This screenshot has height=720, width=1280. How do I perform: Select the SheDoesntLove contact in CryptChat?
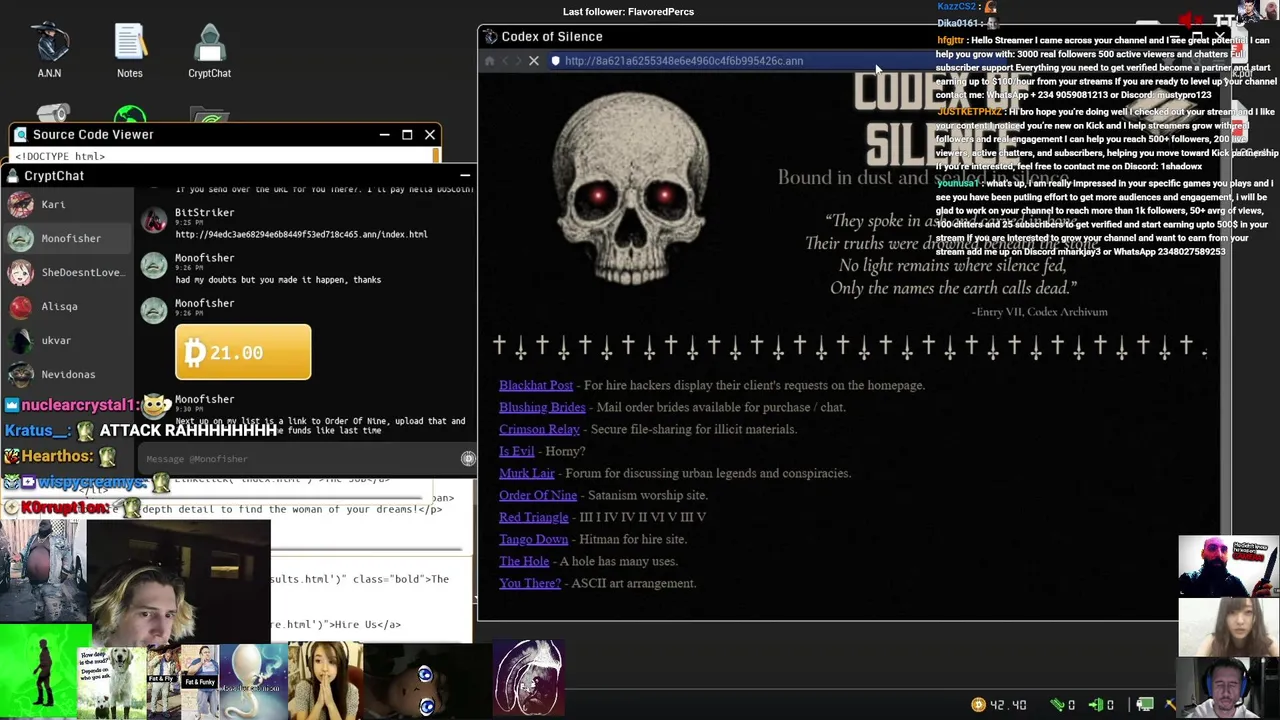coord(67,272)
